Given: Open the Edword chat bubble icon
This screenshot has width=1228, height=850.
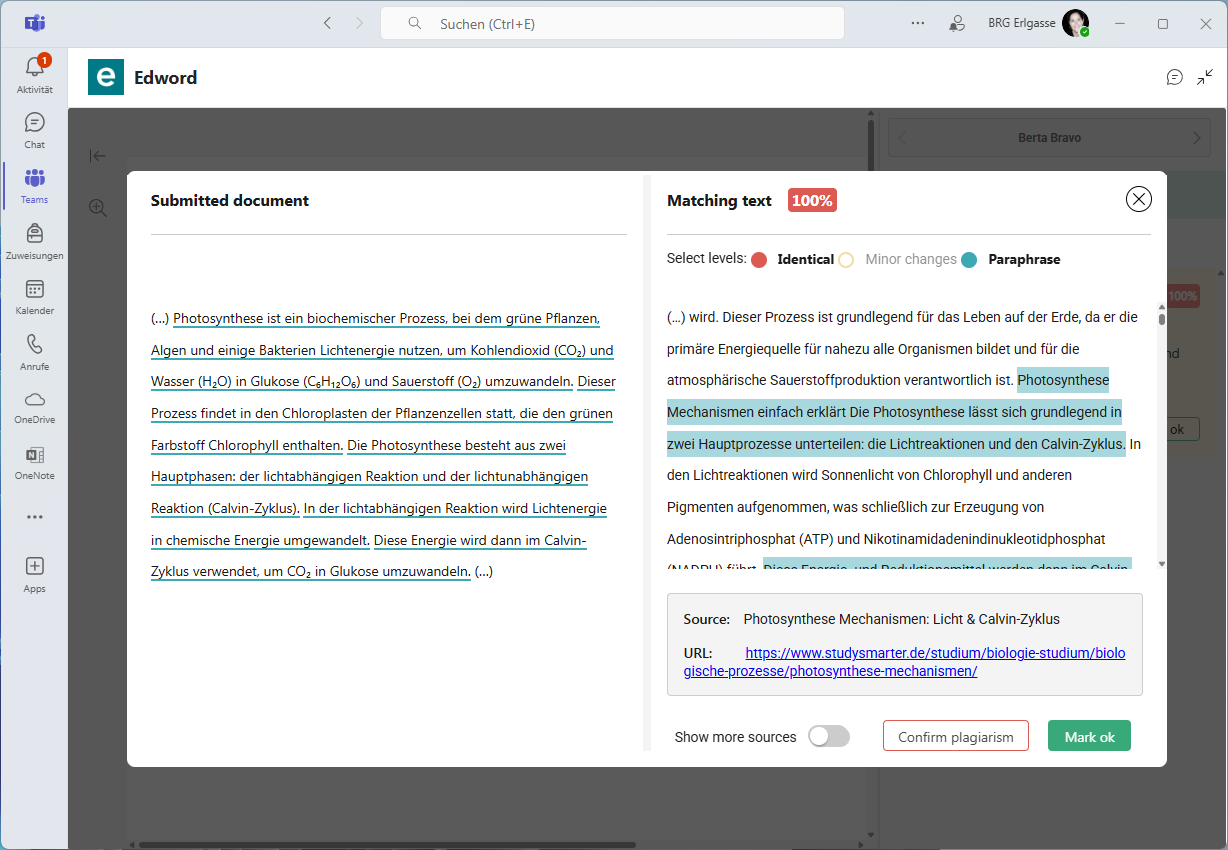Looking at the screenshot, I should point(1175,77).
